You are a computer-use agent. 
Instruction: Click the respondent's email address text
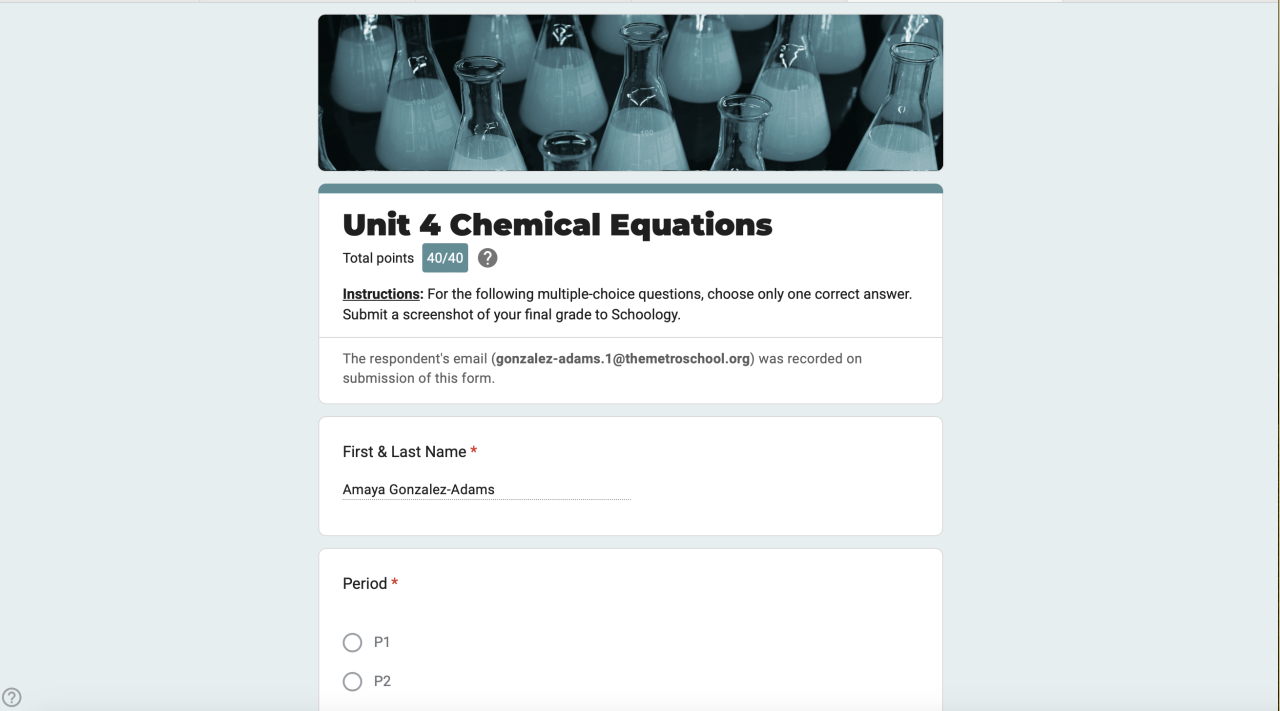point(623,358)
